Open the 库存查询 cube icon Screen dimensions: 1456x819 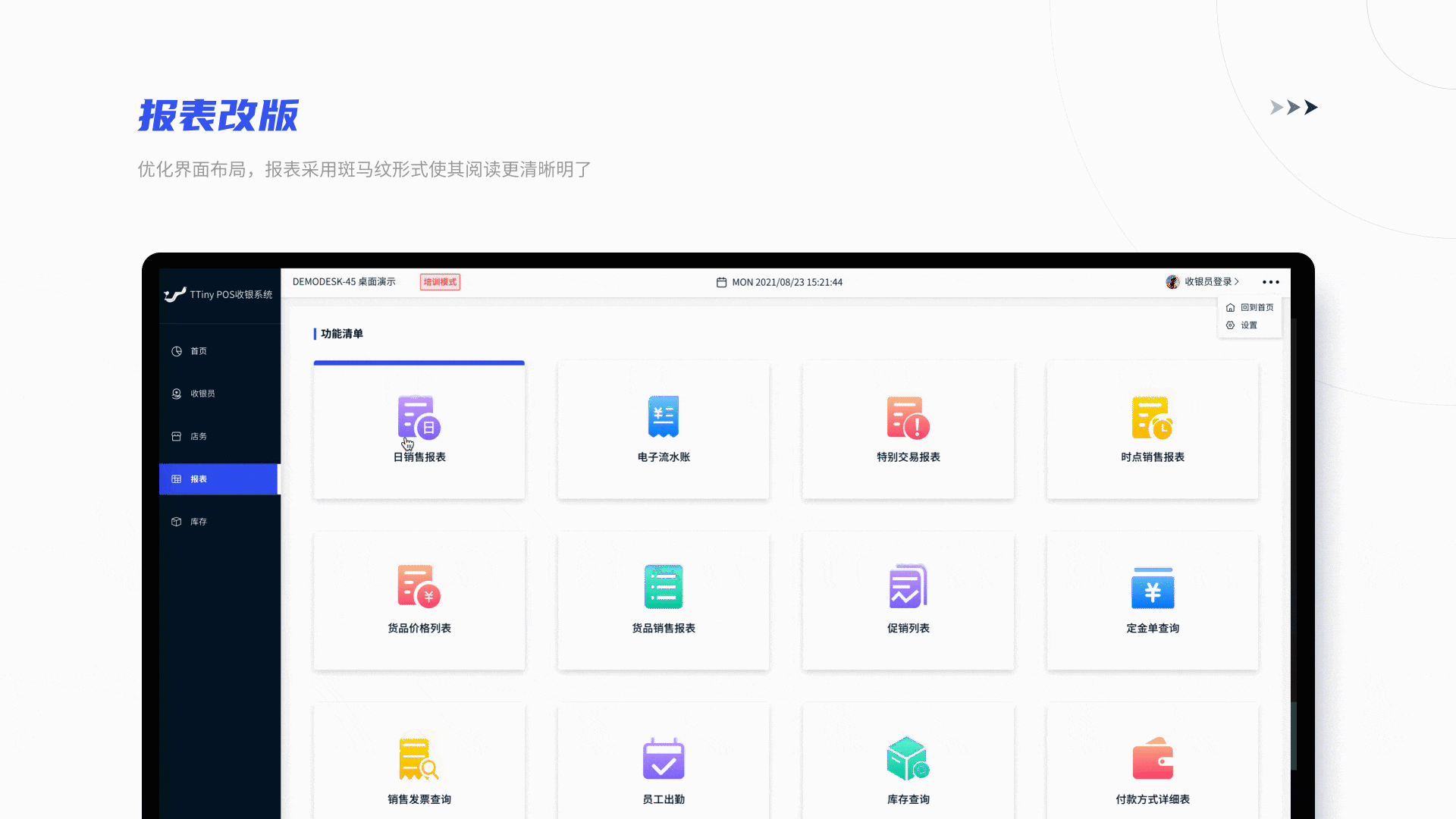908,758
